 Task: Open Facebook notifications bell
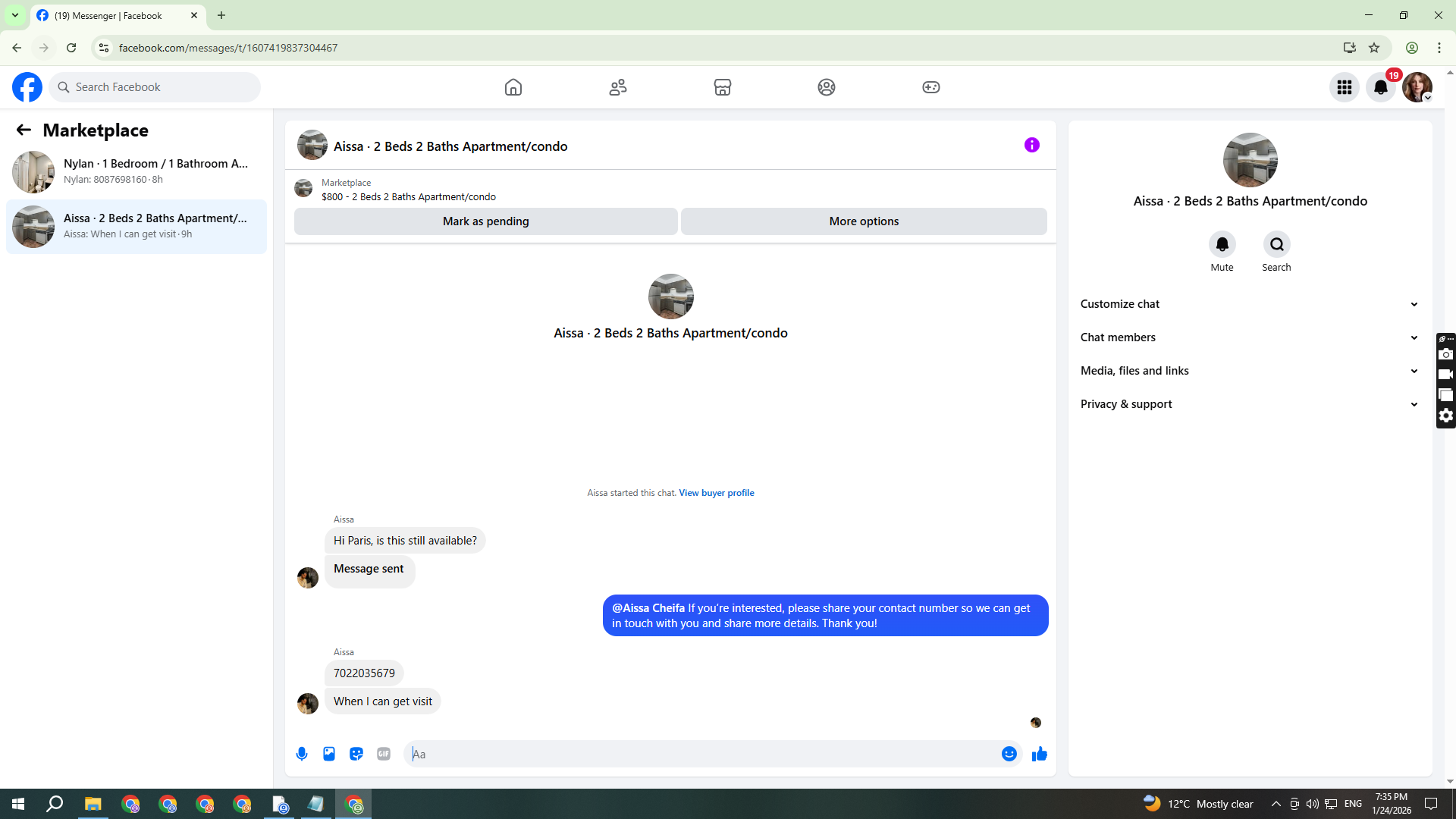1380,87
